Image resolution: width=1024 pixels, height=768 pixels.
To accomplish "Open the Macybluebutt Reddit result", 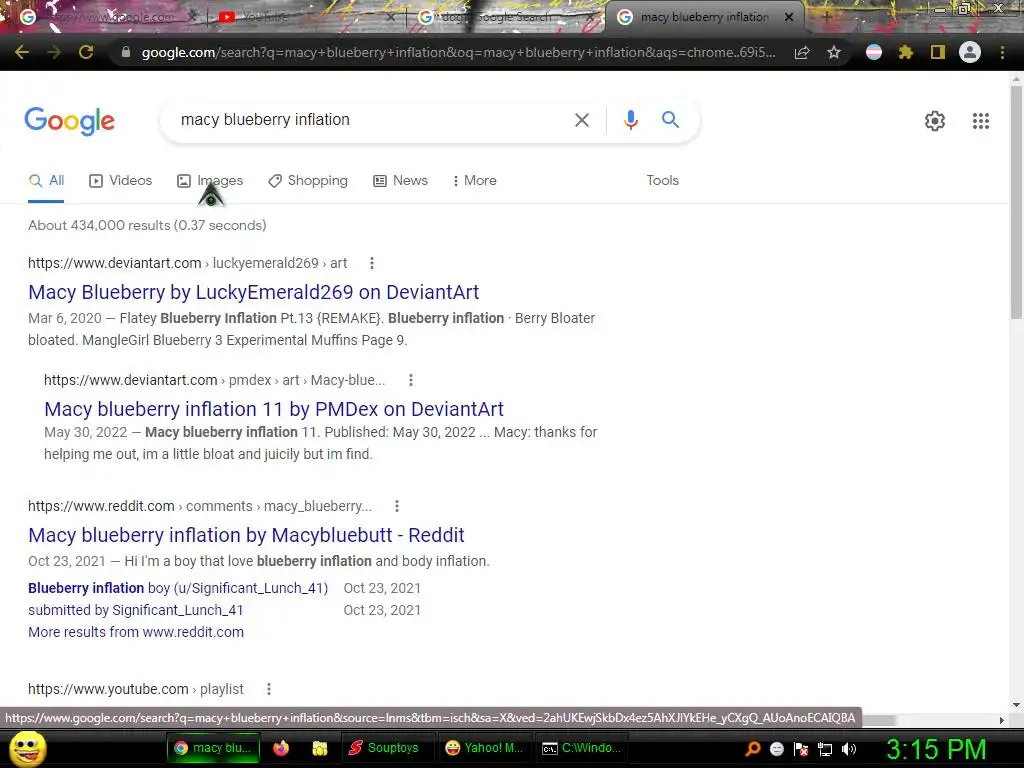I will (246, 535).
